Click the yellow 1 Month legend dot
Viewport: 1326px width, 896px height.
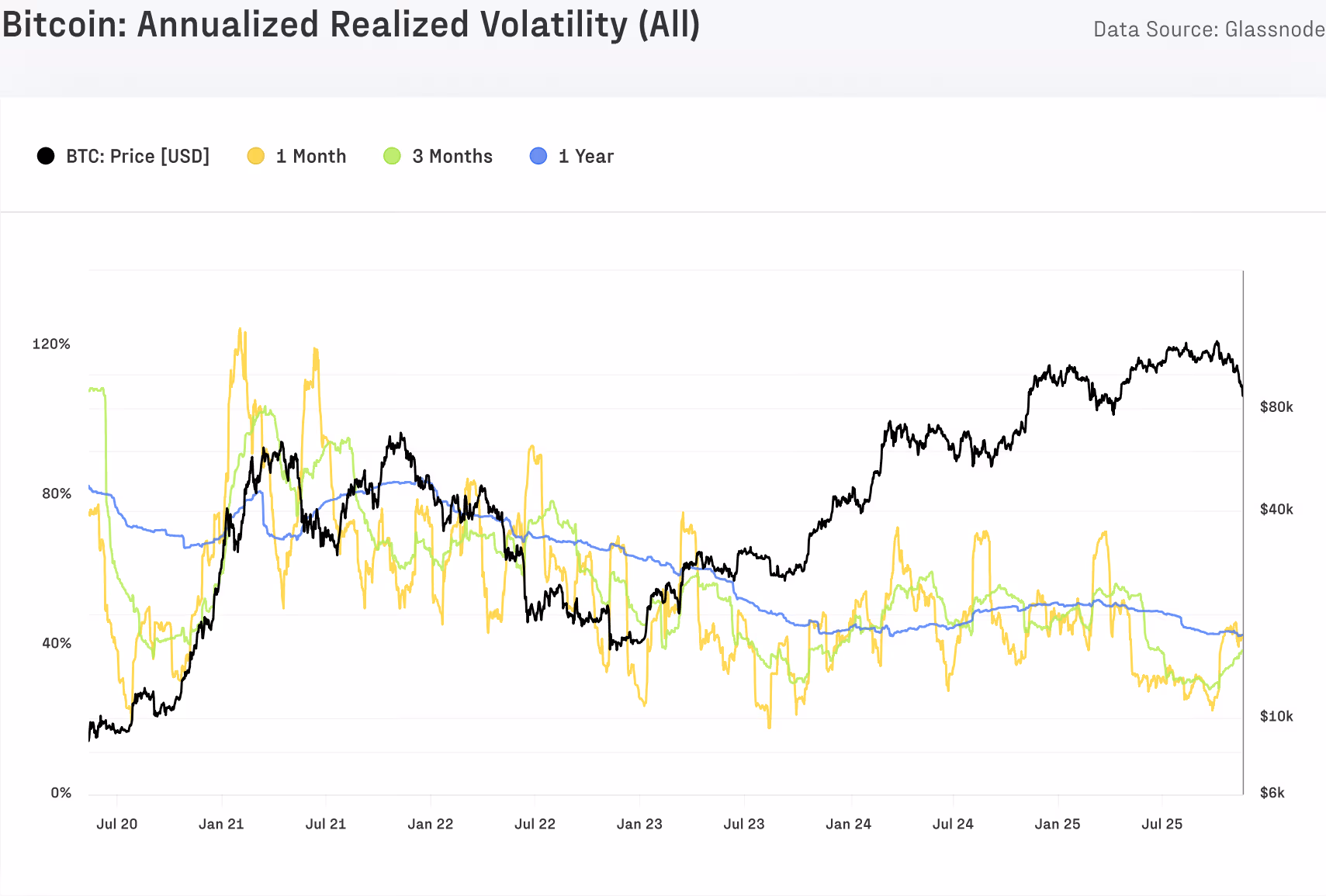[x=255, y=156]
